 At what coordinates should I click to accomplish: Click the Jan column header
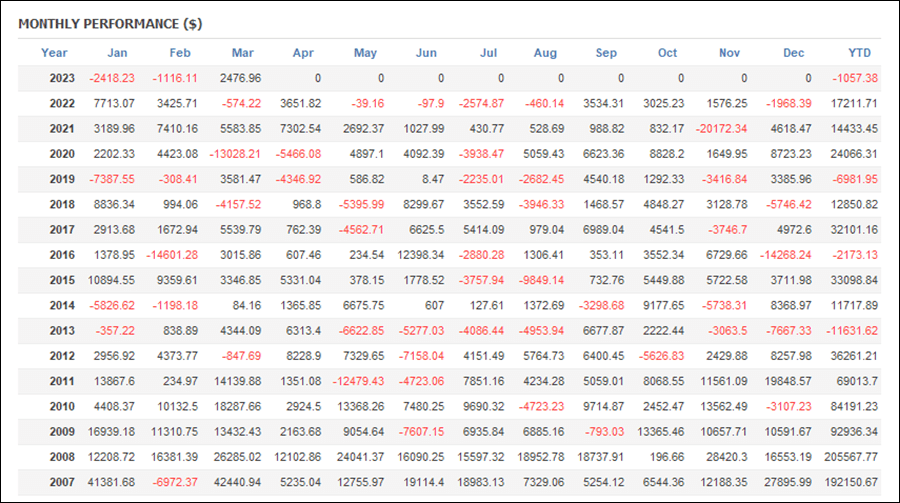[117, 53]
